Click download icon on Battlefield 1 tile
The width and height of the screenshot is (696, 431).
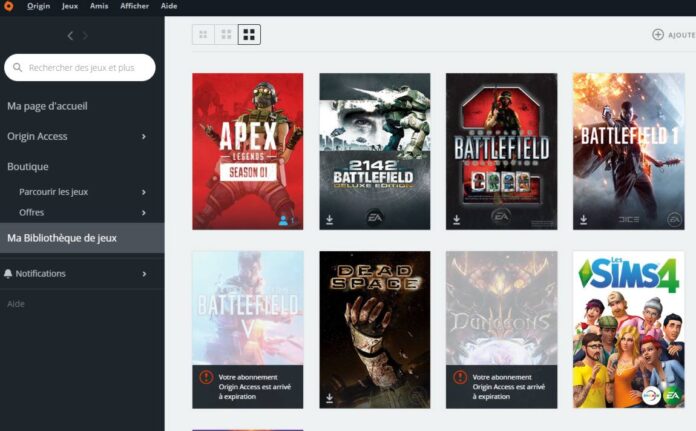(584, 219)
